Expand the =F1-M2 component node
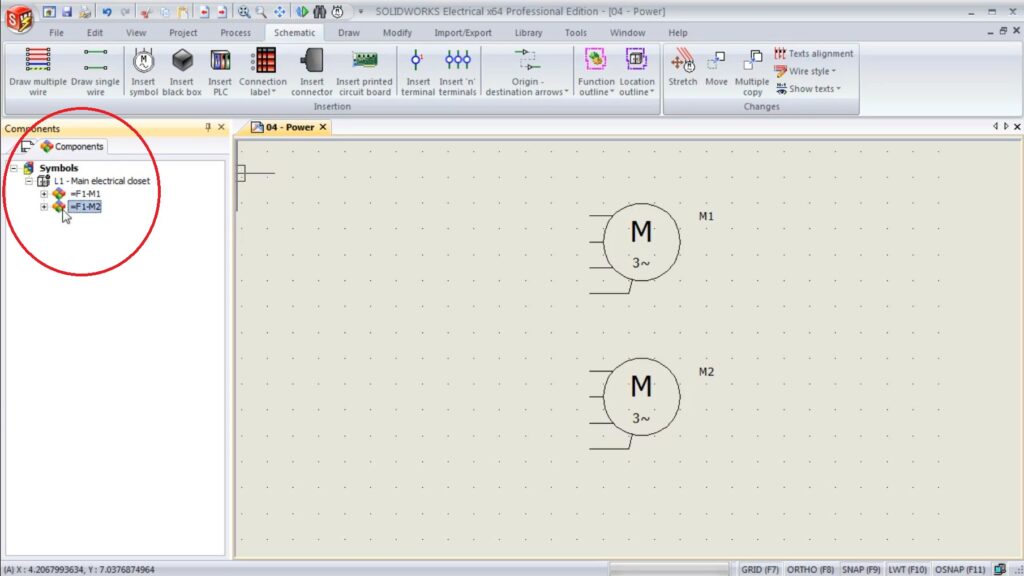This screenshot has height=576, width=1024. click(x=44, y=207)
